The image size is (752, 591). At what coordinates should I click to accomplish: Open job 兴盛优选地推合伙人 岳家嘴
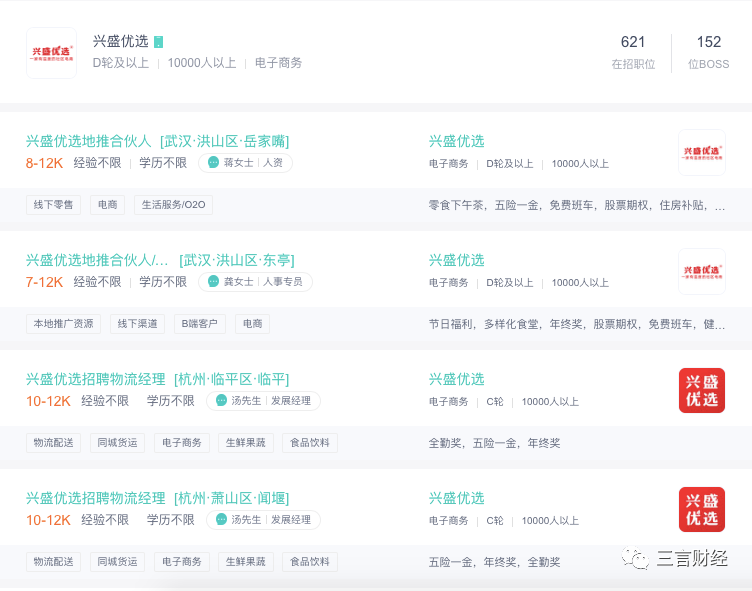pyautogui.click(x=157, y=141)
